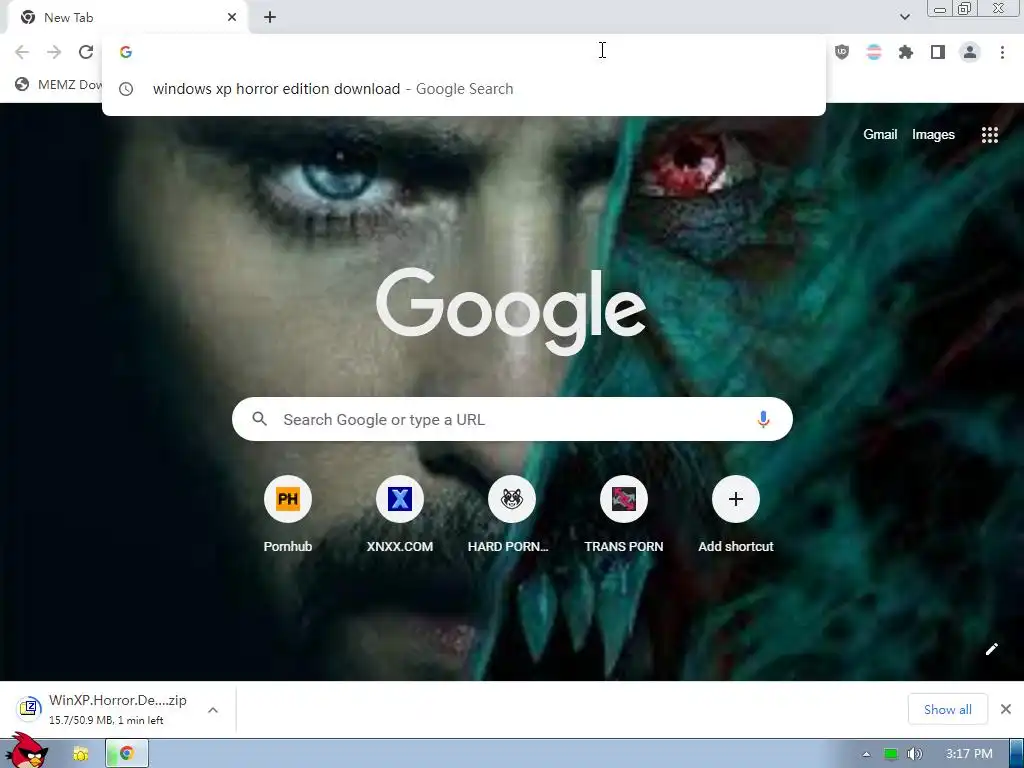Reload the page with the refresh icon

pyautogui.click(x=86, y=52)
